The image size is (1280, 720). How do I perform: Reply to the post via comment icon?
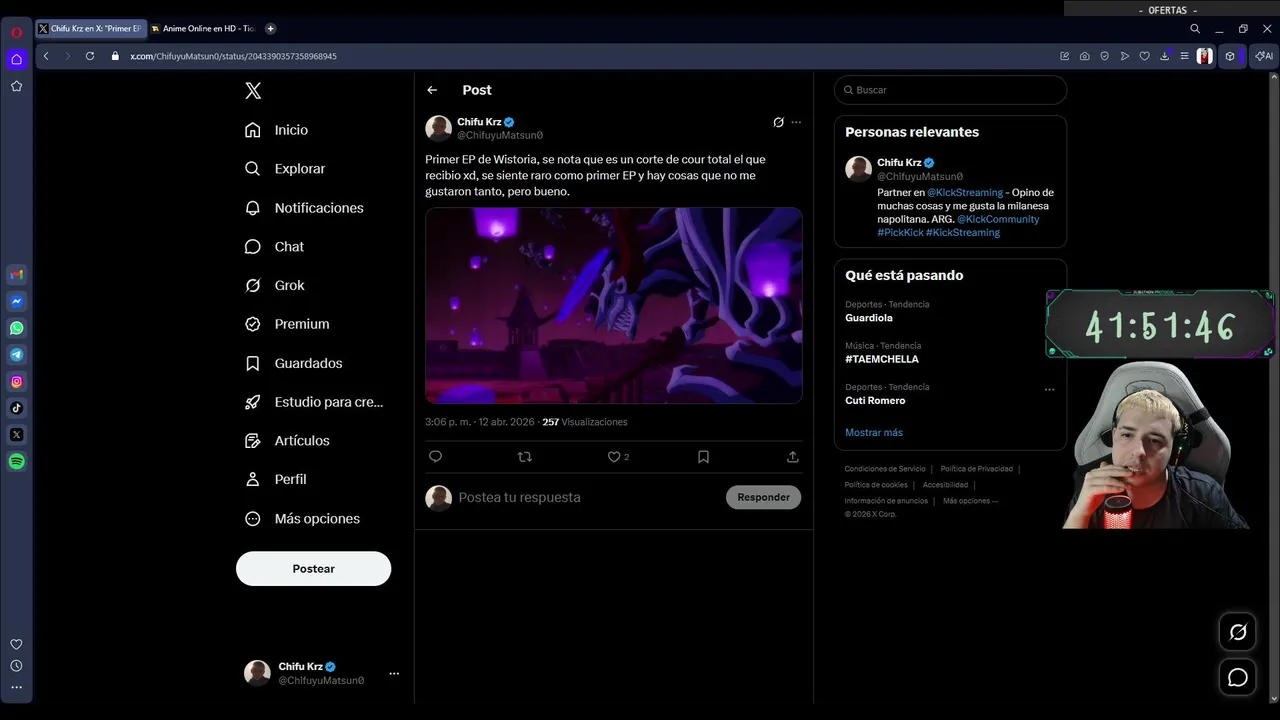coord(435,456)
